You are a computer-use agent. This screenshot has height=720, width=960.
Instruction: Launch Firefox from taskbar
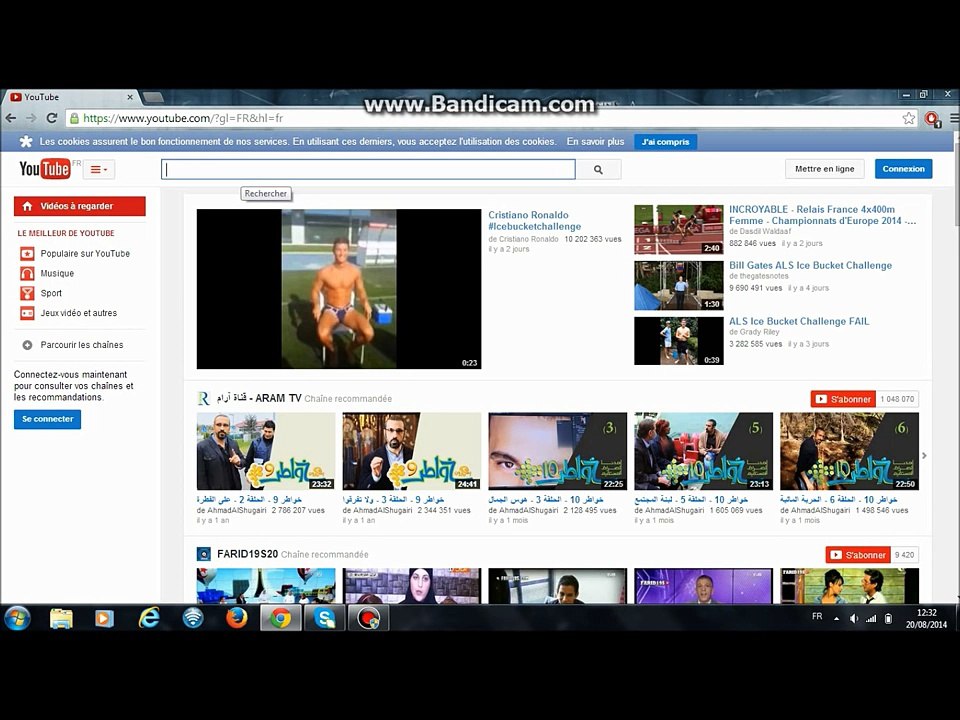coord(236,618)
